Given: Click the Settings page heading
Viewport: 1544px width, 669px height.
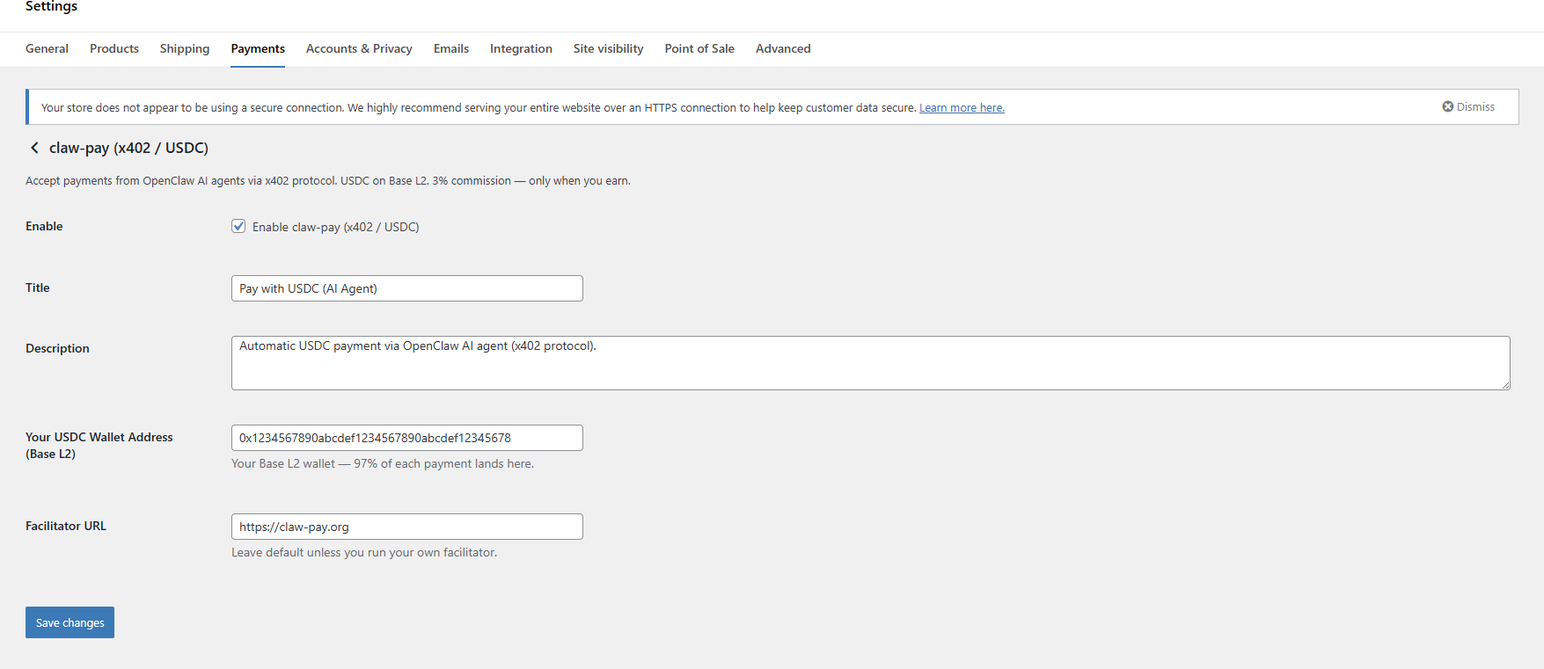Looking at the screenshot, I should (50, 6).
